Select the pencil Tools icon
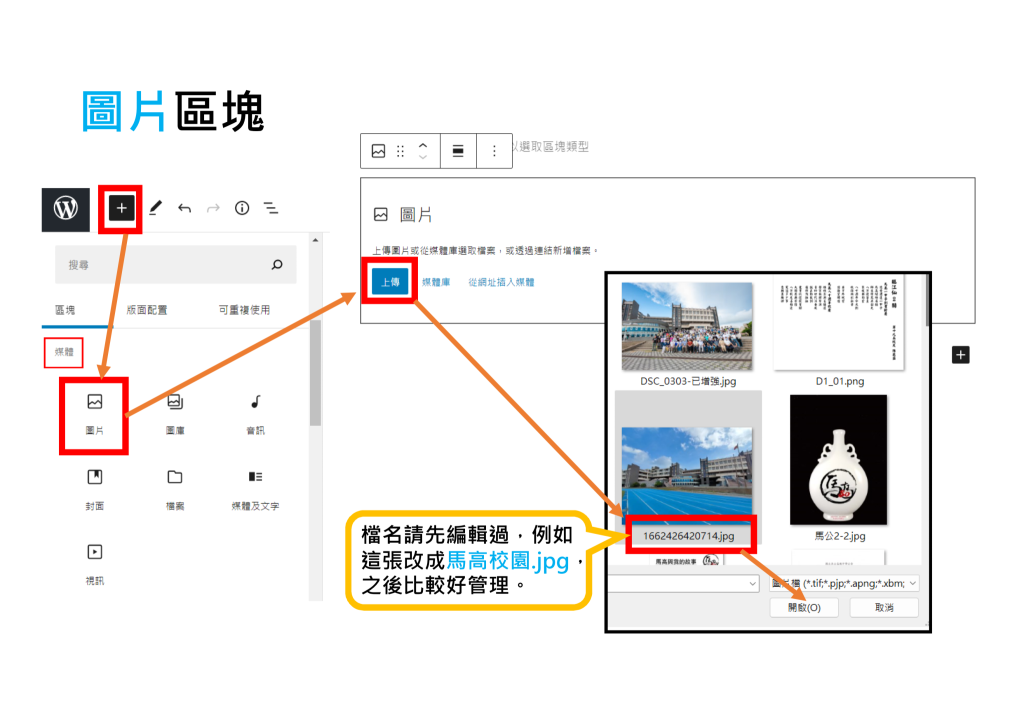The height and width of the screenshot is (724, 1024). [155, 208]
